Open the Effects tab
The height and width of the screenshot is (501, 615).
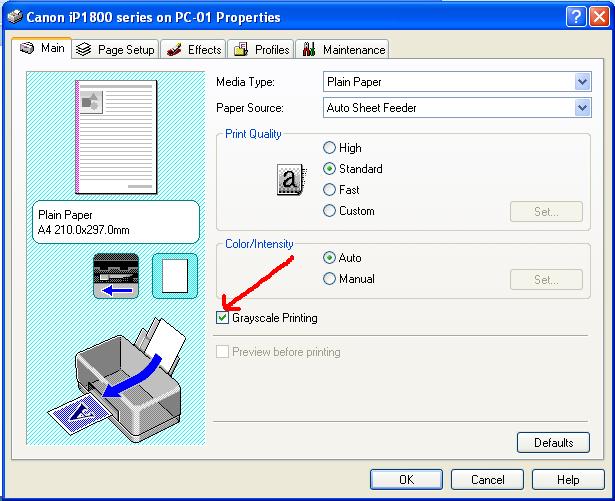point(193,49)
